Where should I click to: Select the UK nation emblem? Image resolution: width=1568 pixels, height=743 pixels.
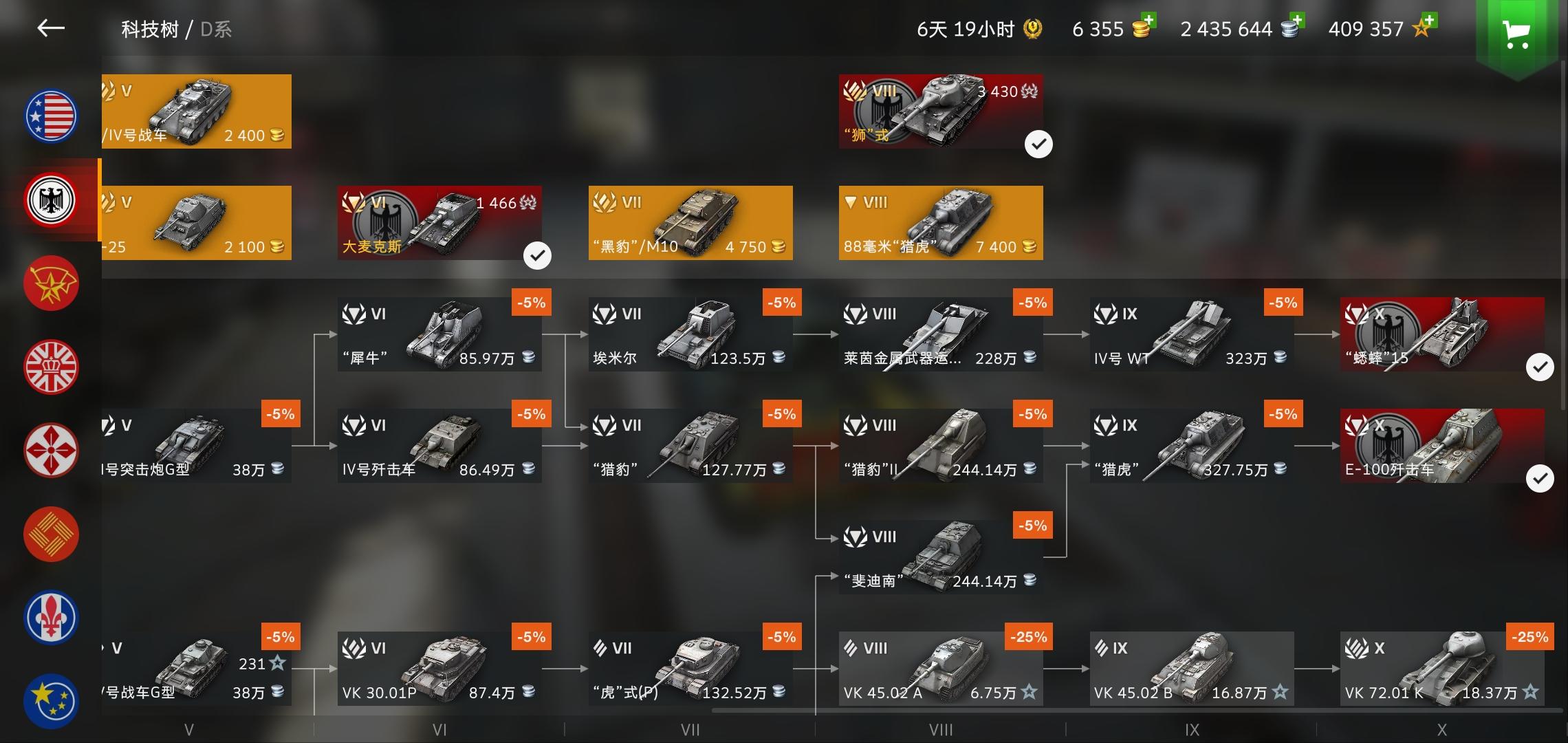(x=51, y=367)
